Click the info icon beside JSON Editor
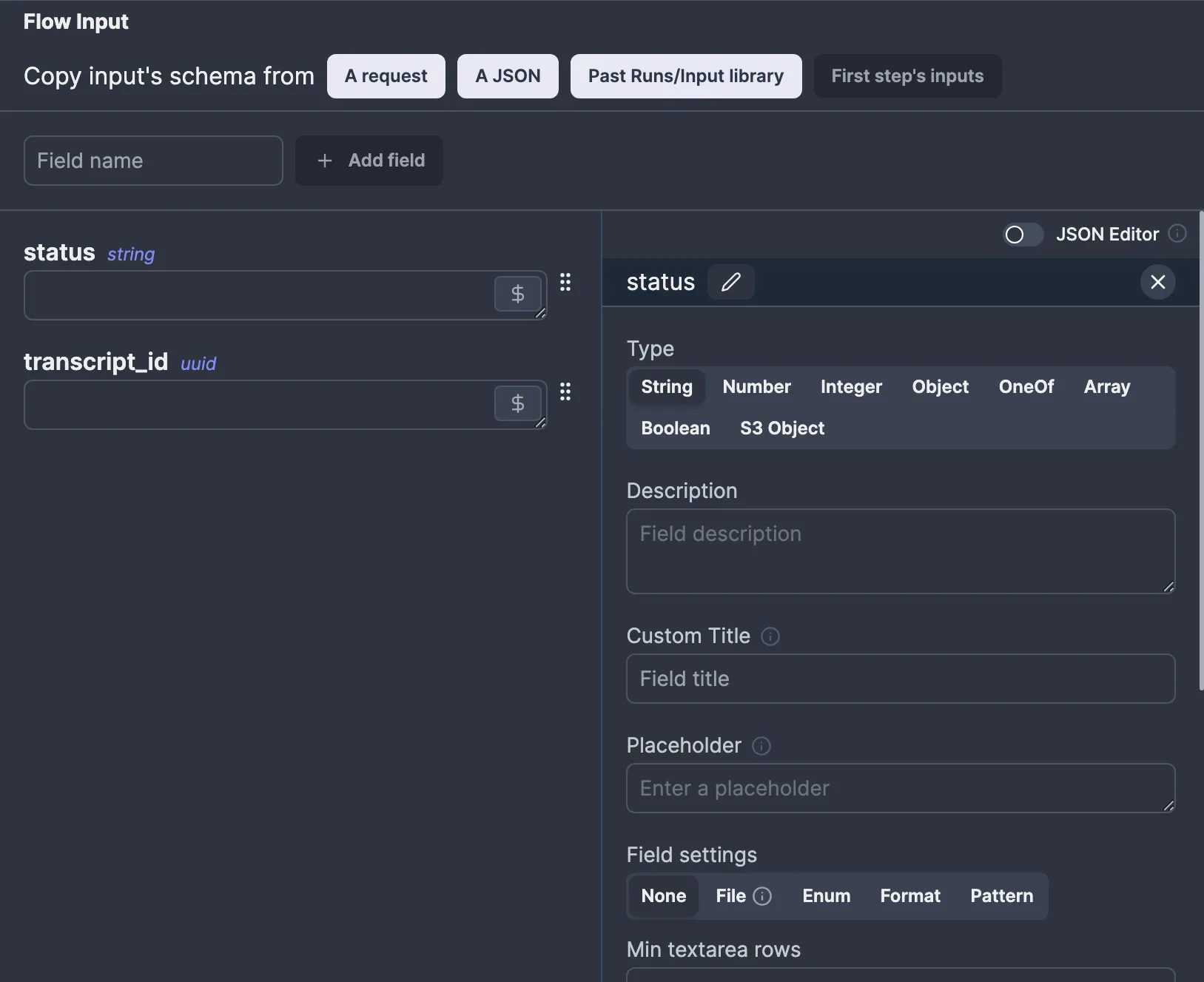This screenshot has width=1204, height=982. pyautogui.click(x=1177, y=234)
